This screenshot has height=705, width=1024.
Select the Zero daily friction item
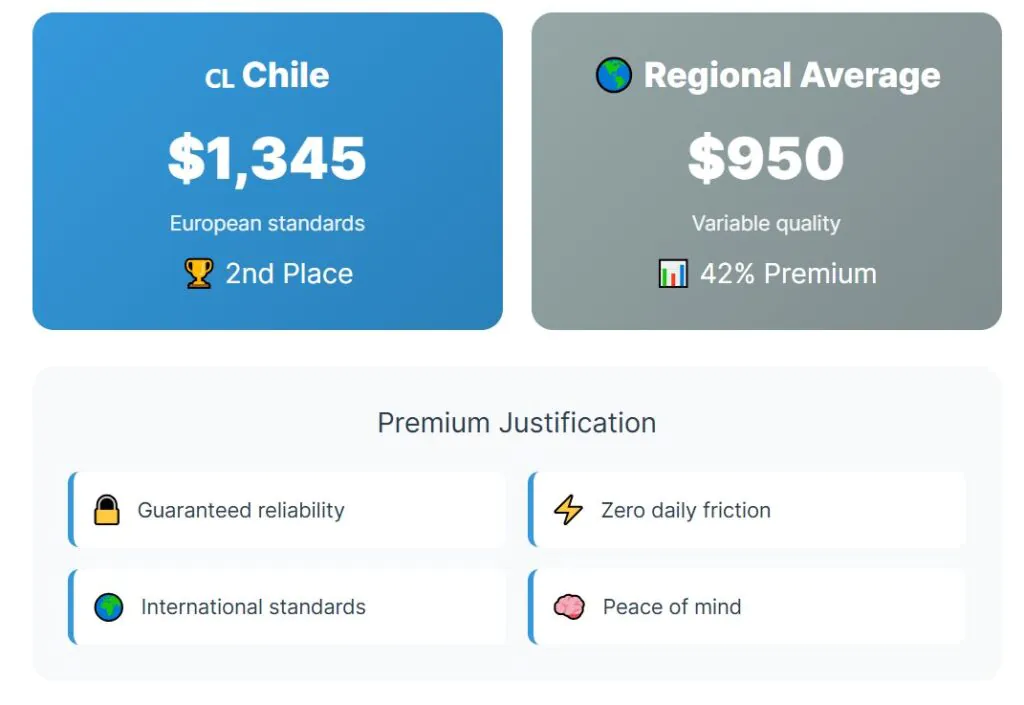686,510
